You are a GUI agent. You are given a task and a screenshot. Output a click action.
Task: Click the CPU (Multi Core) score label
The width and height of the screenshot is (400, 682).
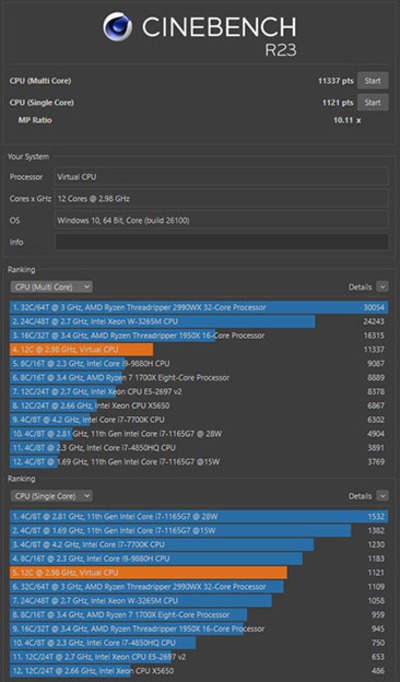(x=40, y=81)
